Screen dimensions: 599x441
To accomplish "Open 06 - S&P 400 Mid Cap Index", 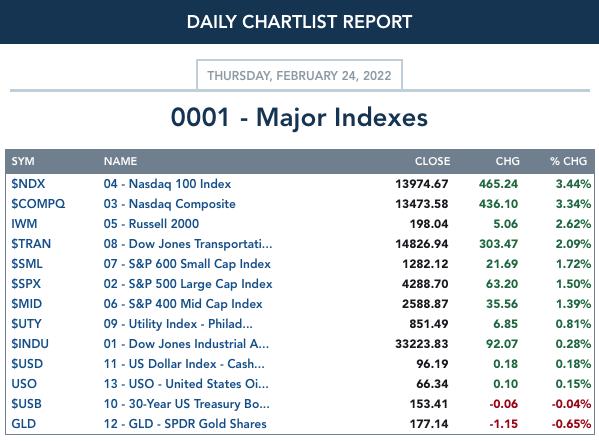I will (183, 304).
